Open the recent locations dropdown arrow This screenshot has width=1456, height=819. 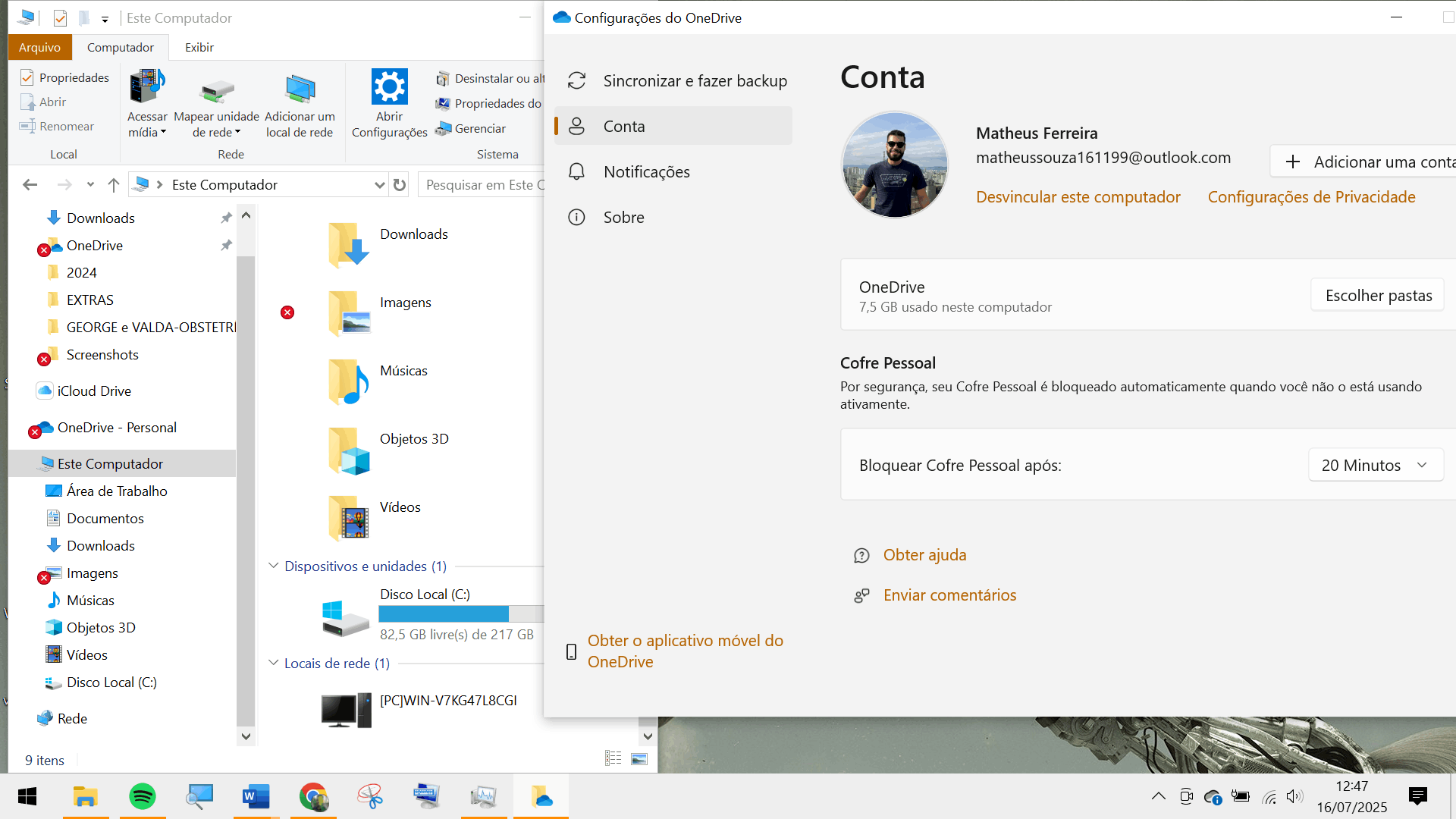tap(90, 184)
